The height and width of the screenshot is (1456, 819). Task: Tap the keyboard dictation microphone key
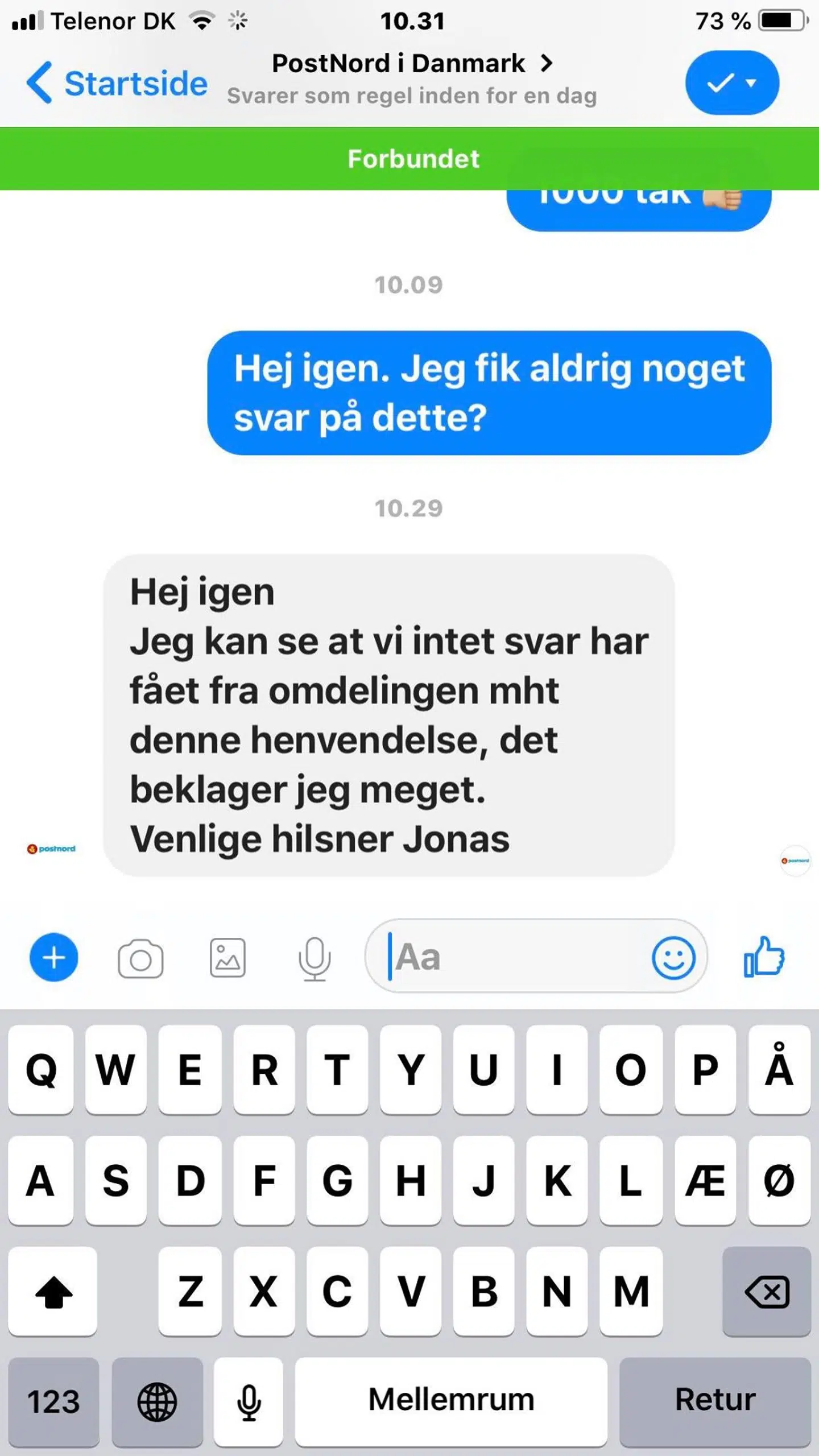point(249,1401)
